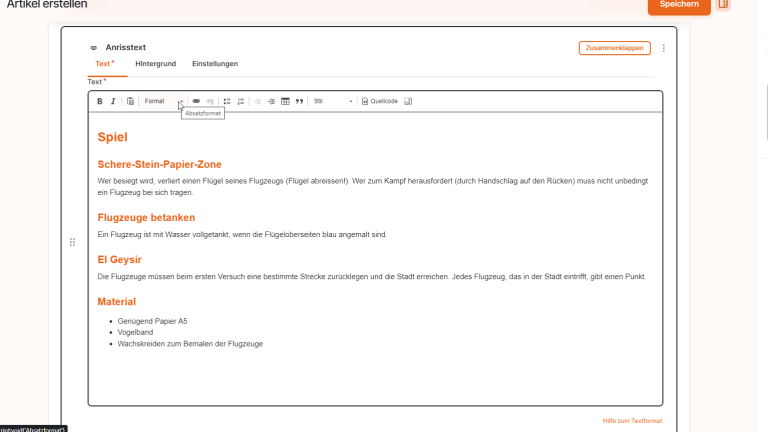Click the paragraph starting 'Wer besiegt wird'
Screen dimensions: 768x432
pyautogui.click(x=373, y=187)
